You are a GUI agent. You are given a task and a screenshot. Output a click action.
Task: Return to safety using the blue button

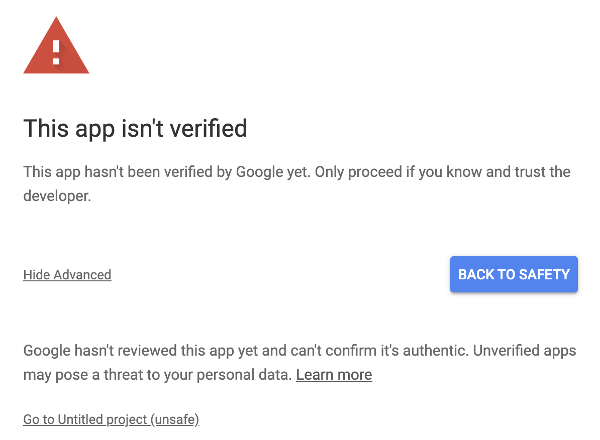[x=514, y=274]
